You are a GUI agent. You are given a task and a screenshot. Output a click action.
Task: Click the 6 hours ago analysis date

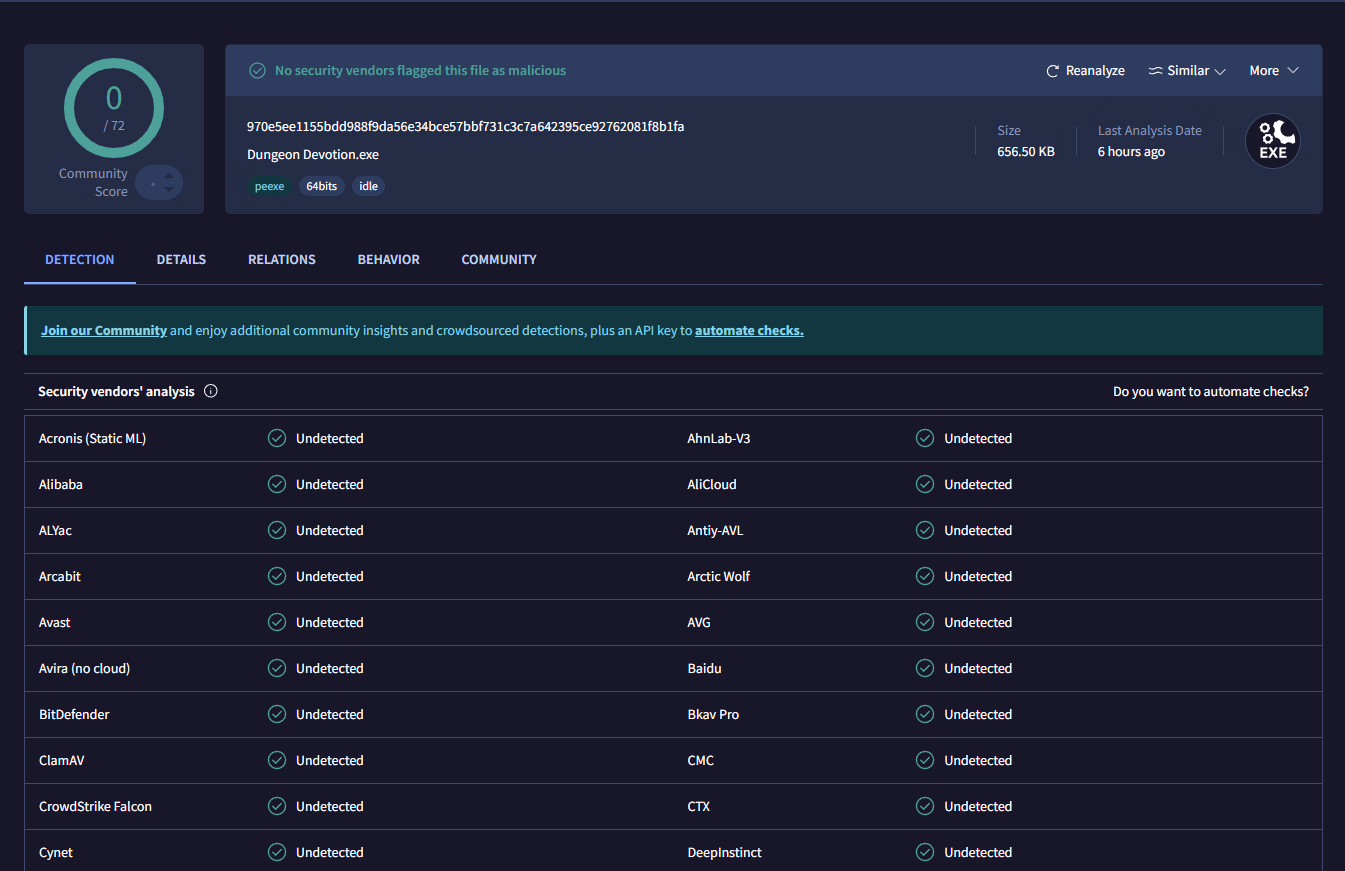1131,152
